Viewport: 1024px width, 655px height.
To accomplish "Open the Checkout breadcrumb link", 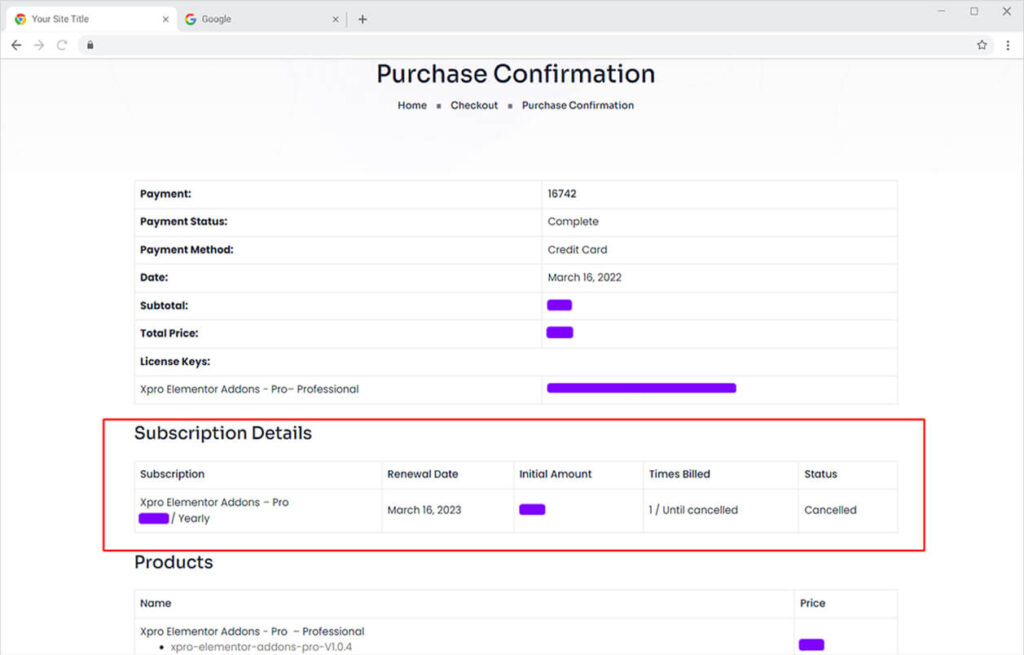I will coord(474,105).
